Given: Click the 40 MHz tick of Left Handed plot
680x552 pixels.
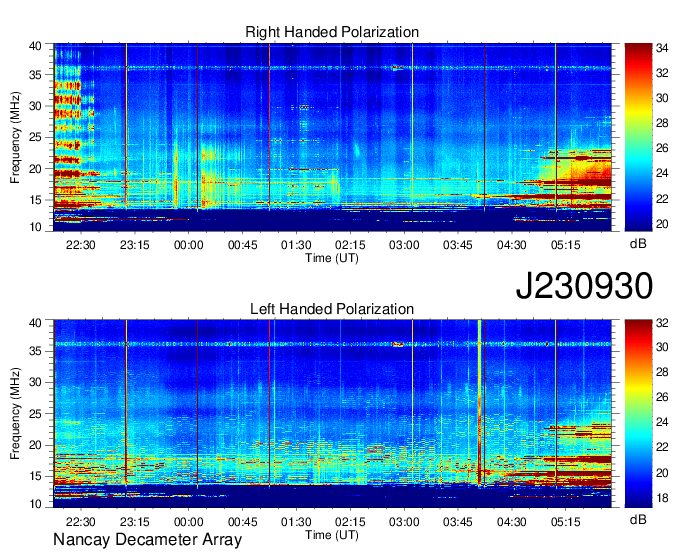Looking at the screenshot, I should [36, 323].
